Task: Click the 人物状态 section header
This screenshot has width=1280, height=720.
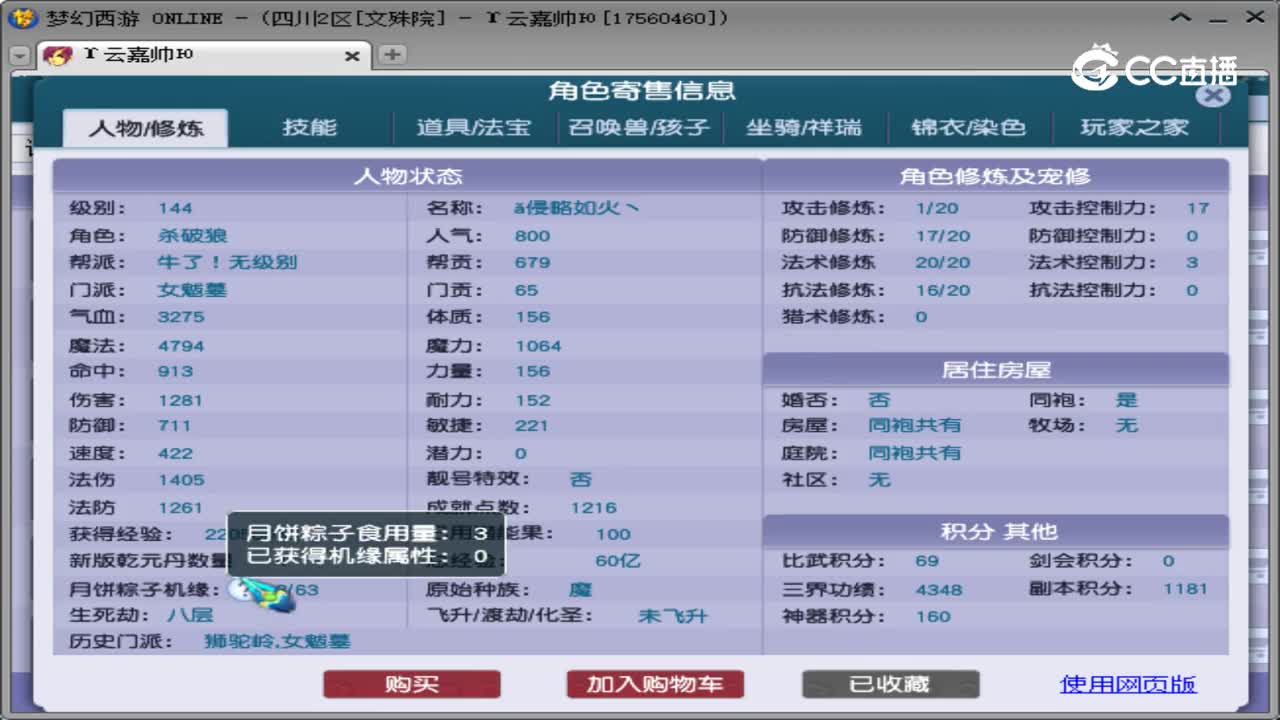Action: 407,176
